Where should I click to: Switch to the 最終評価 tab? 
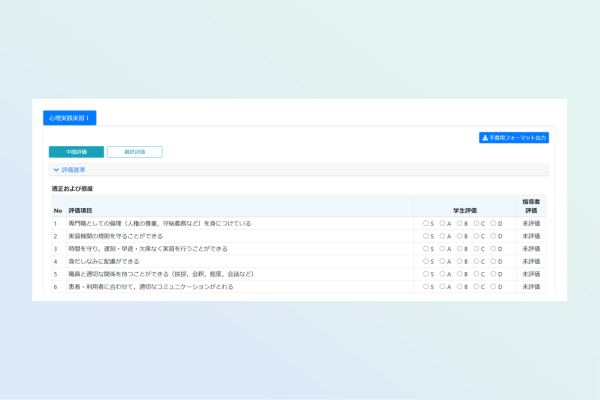134,152
